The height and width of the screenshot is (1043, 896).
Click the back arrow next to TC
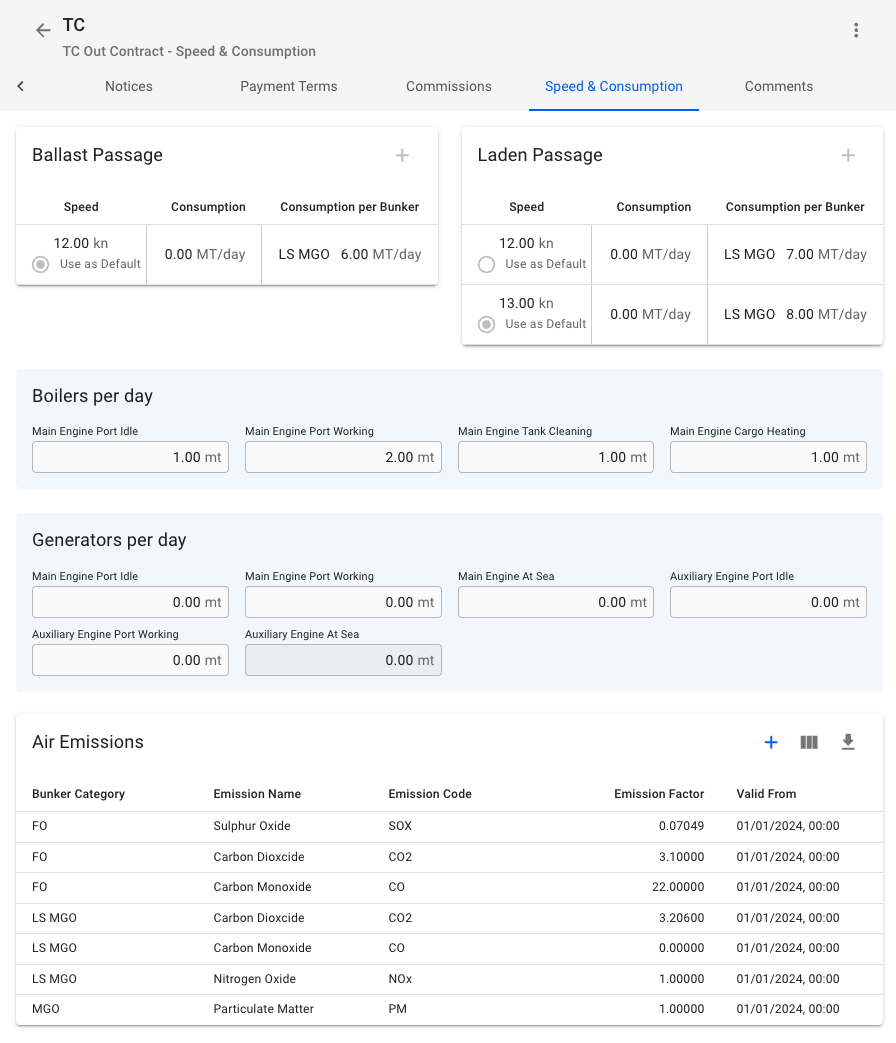pyautogui.click(x=43, y=31)
